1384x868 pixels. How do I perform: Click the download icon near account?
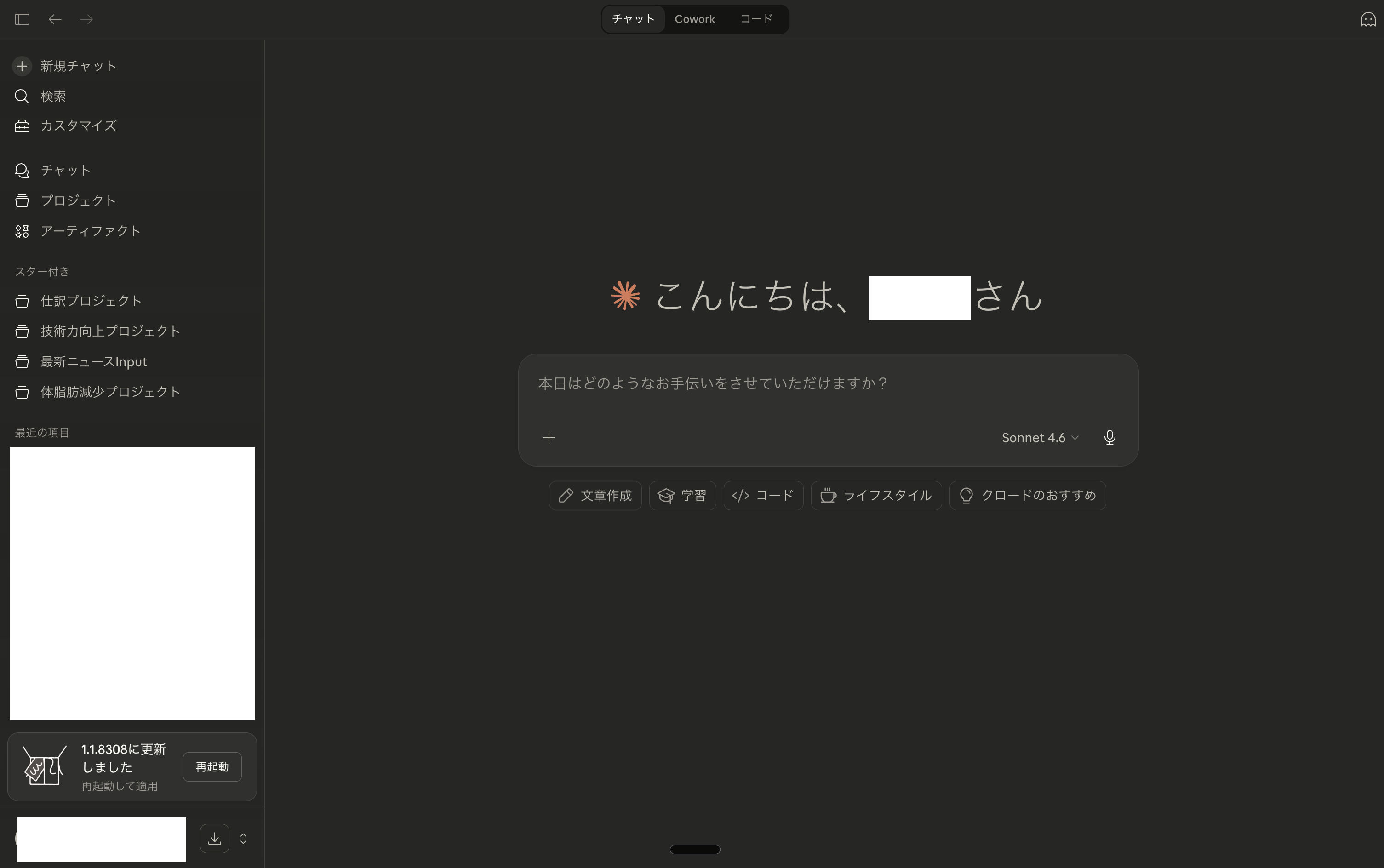click(x=215, y=839)
